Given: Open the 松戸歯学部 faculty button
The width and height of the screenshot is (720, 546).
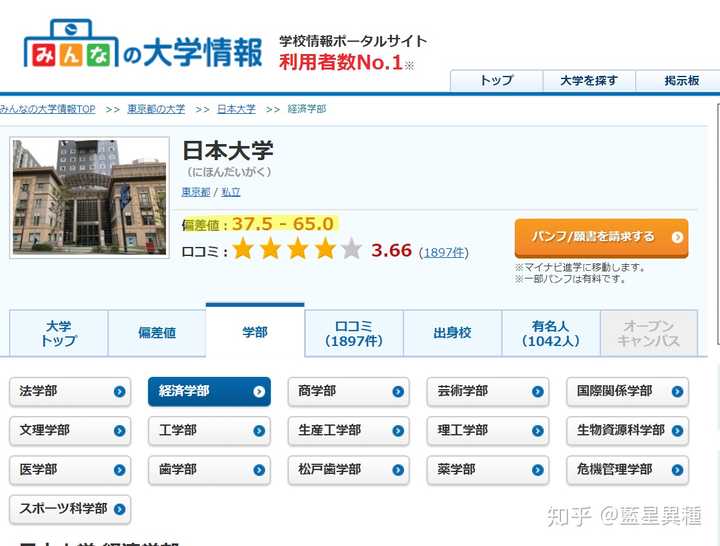Looking at the screenshot, I should pos(349,470).
